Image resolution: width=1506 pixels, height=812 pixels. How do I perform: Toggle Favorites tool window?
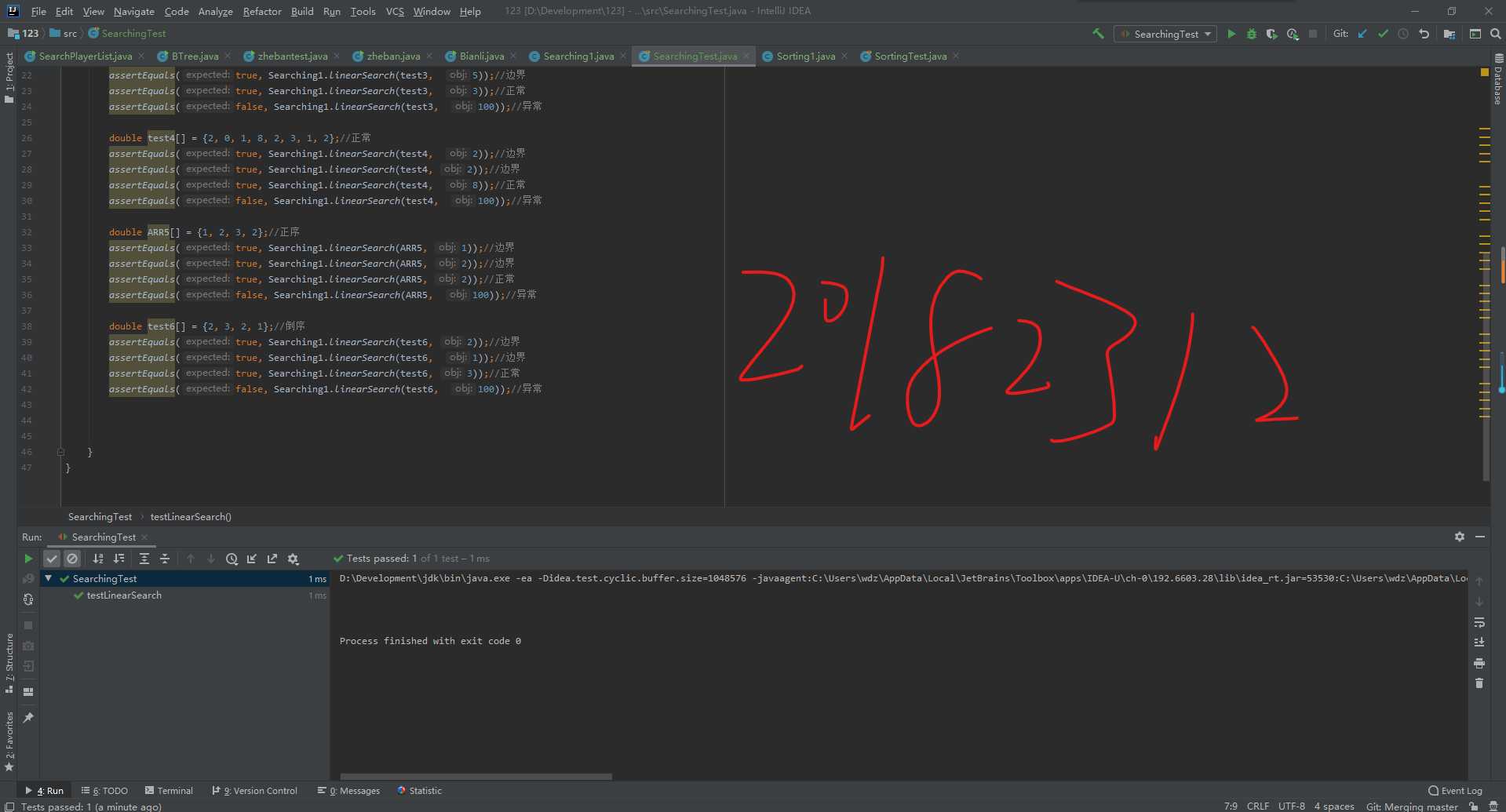(x=9, y=741)
